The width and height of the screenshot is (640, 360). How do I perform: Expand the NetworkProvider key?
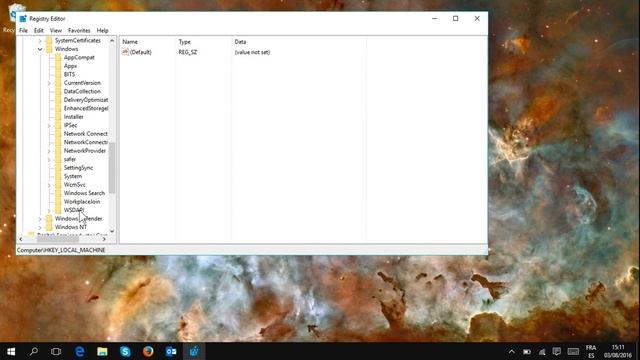[x=49, y=151]
